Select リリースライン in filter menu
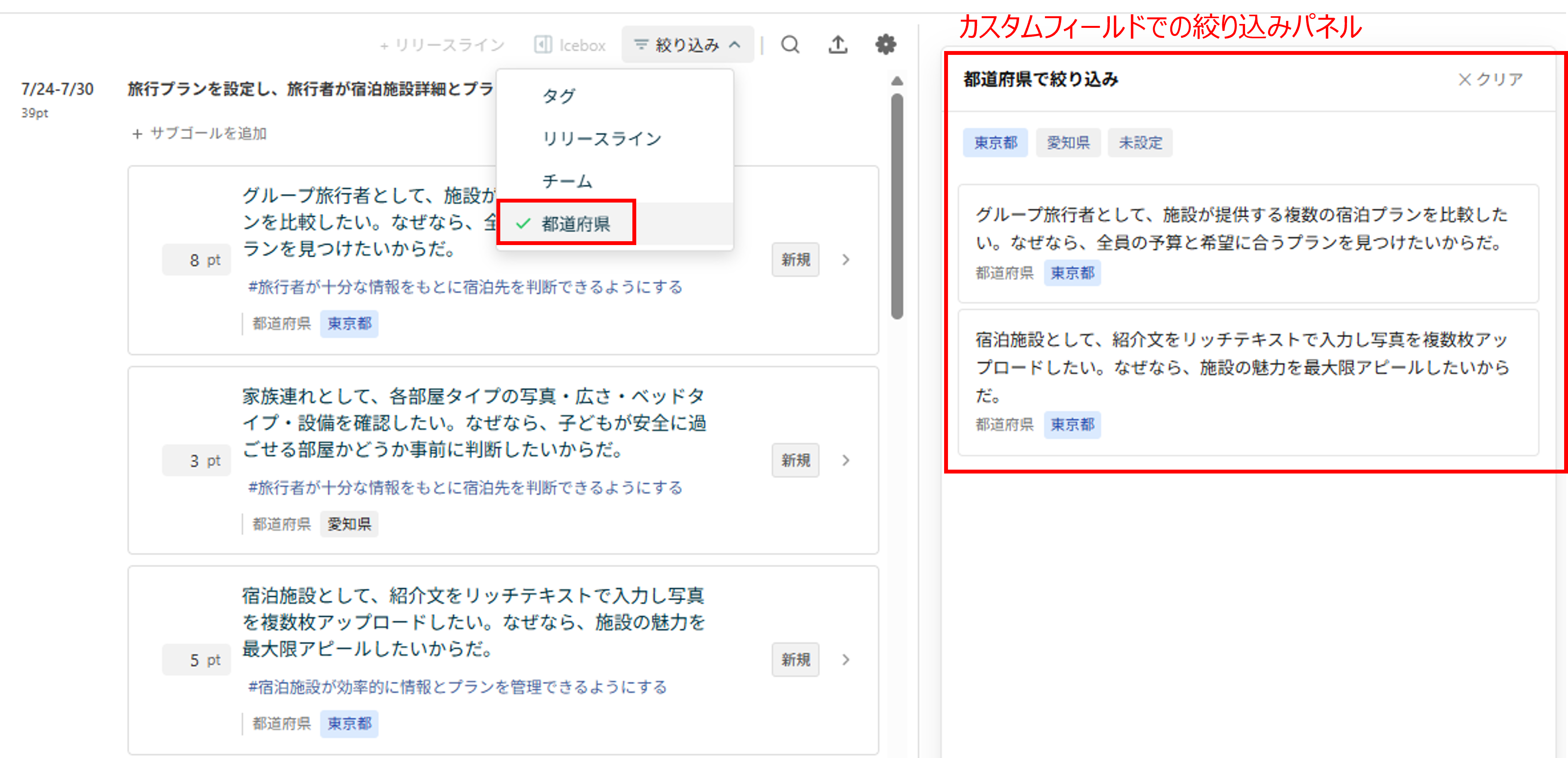 tap(615, 138)
